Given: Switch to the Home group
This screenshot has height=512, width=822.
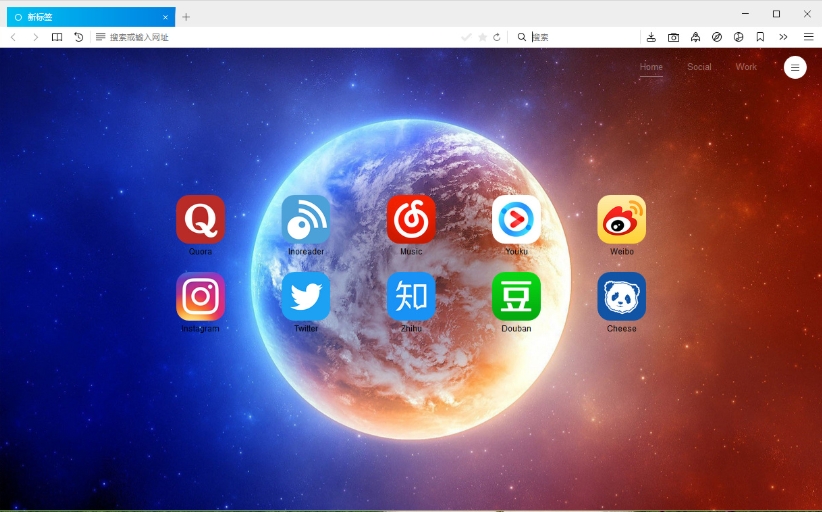Looking at the screenshot, I should [651, 67].
